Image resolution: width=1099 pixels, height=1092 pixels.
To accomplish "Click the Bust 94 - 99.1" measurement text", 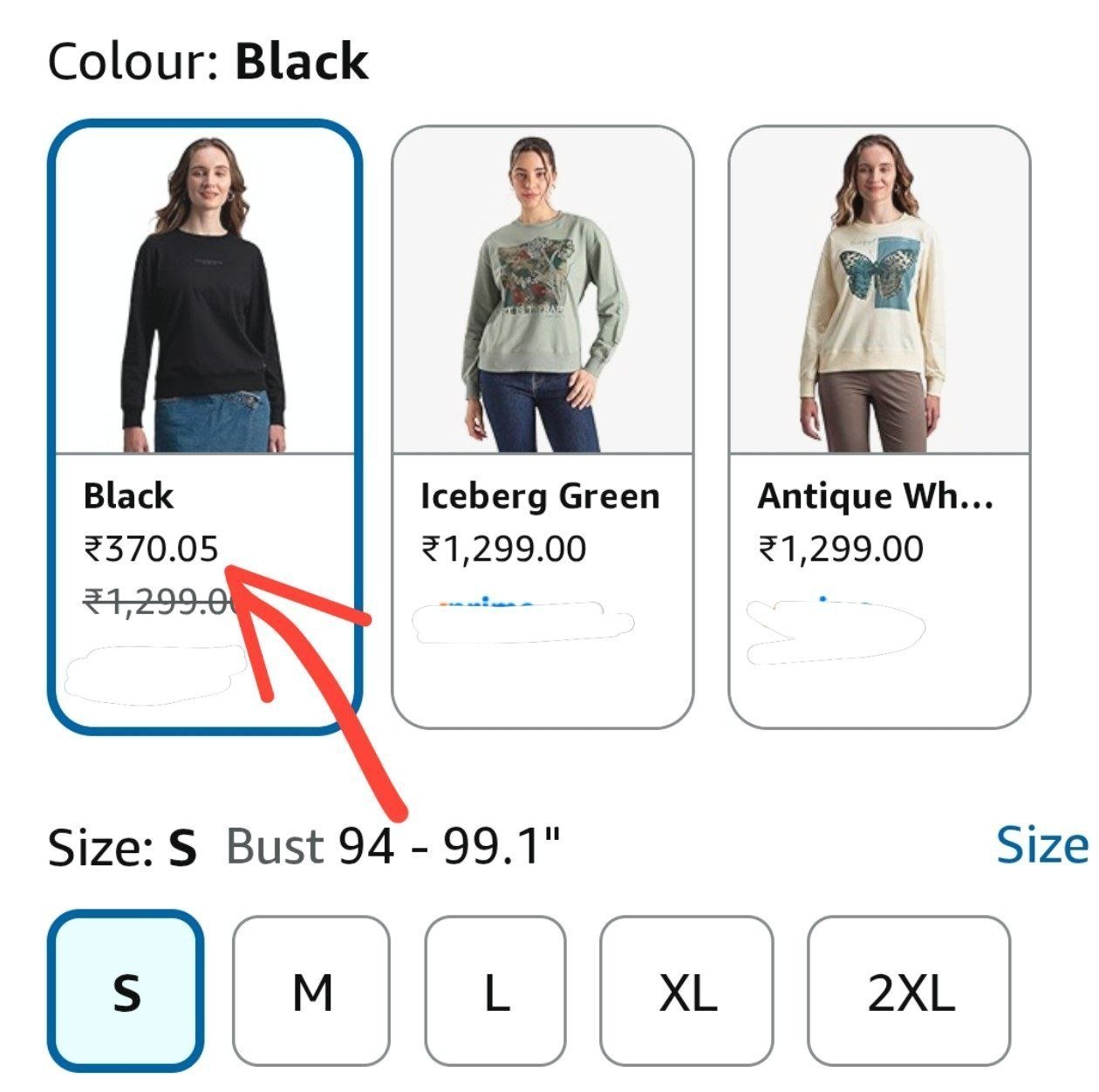I will (x=393, y=845).
